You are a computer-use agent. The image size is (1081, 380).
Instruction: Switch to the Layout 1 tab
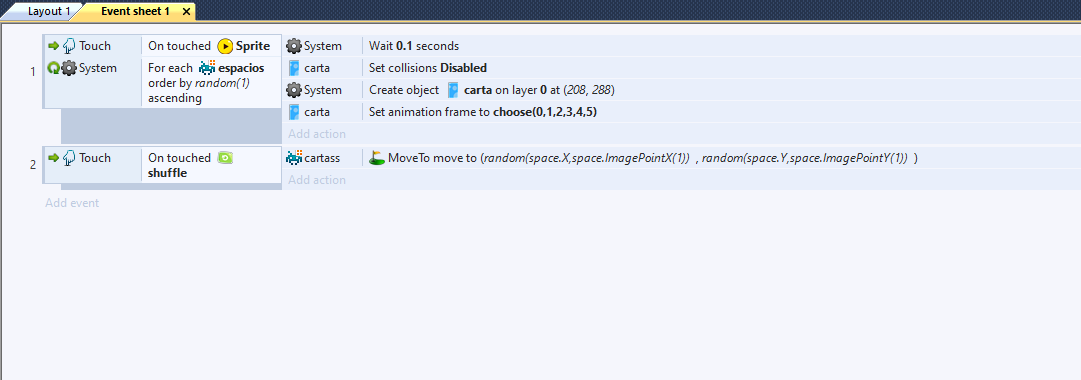49,11
